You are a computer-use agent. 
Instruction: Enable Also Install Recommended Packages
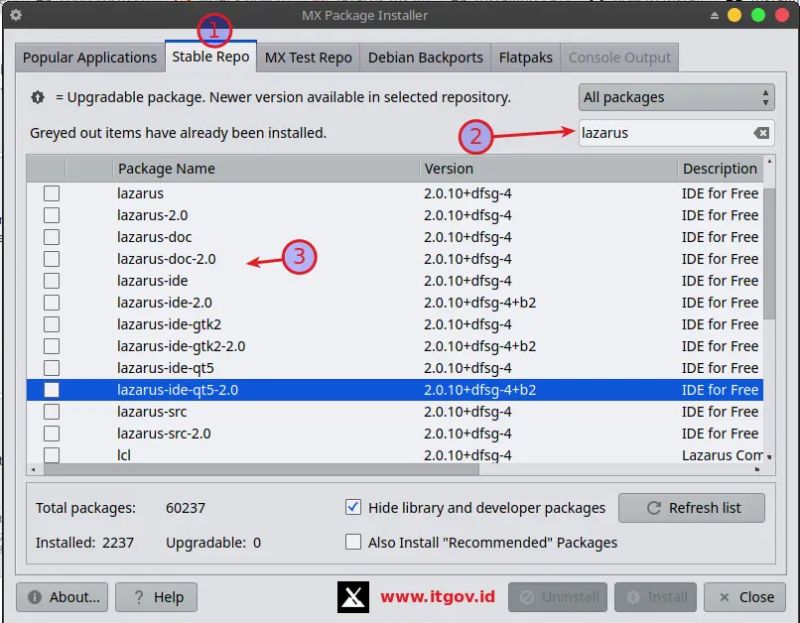pyautogui.click(x=353, y=542)
